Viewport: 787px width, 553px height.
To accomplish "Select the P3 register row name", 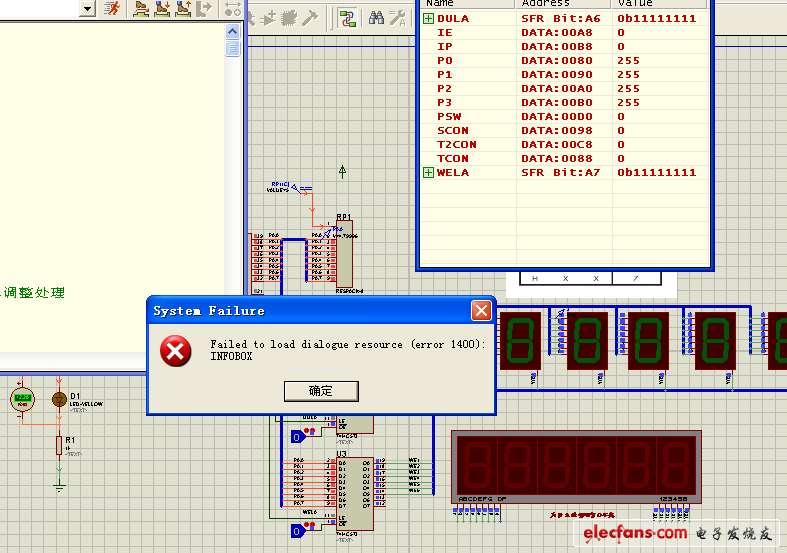I will (x=445, y=103).
